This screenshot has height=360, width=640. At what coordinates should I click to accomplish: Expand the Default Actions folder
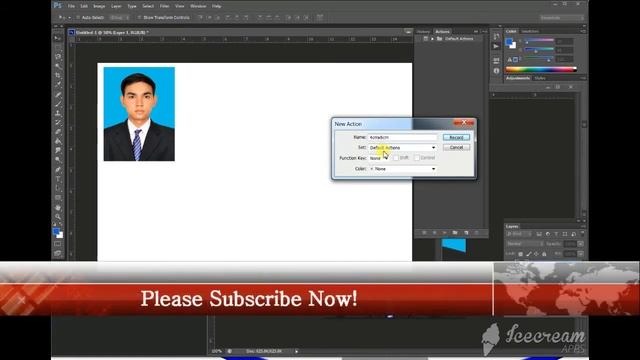pyautogui.click(x=433, y=38)
